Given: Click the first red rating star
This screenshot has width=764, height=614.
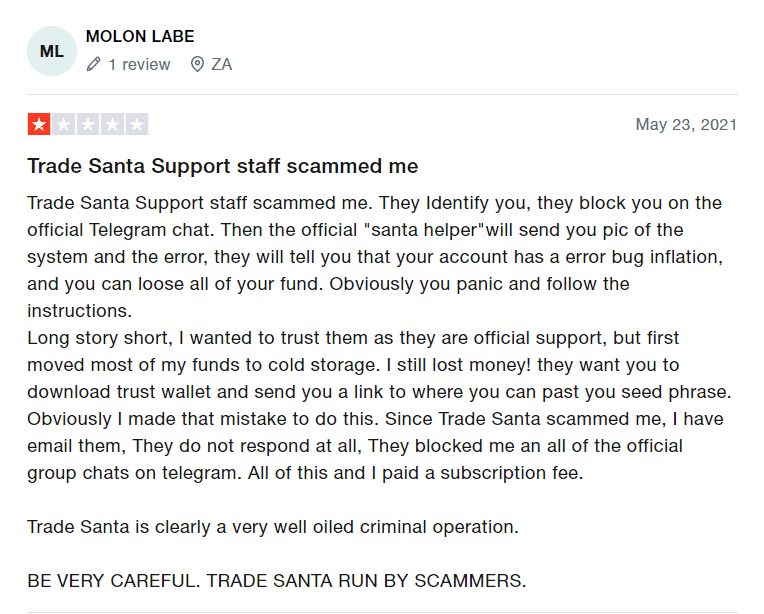Looking at the screenshot, I should pyautogui.click(x=39, y=125).
